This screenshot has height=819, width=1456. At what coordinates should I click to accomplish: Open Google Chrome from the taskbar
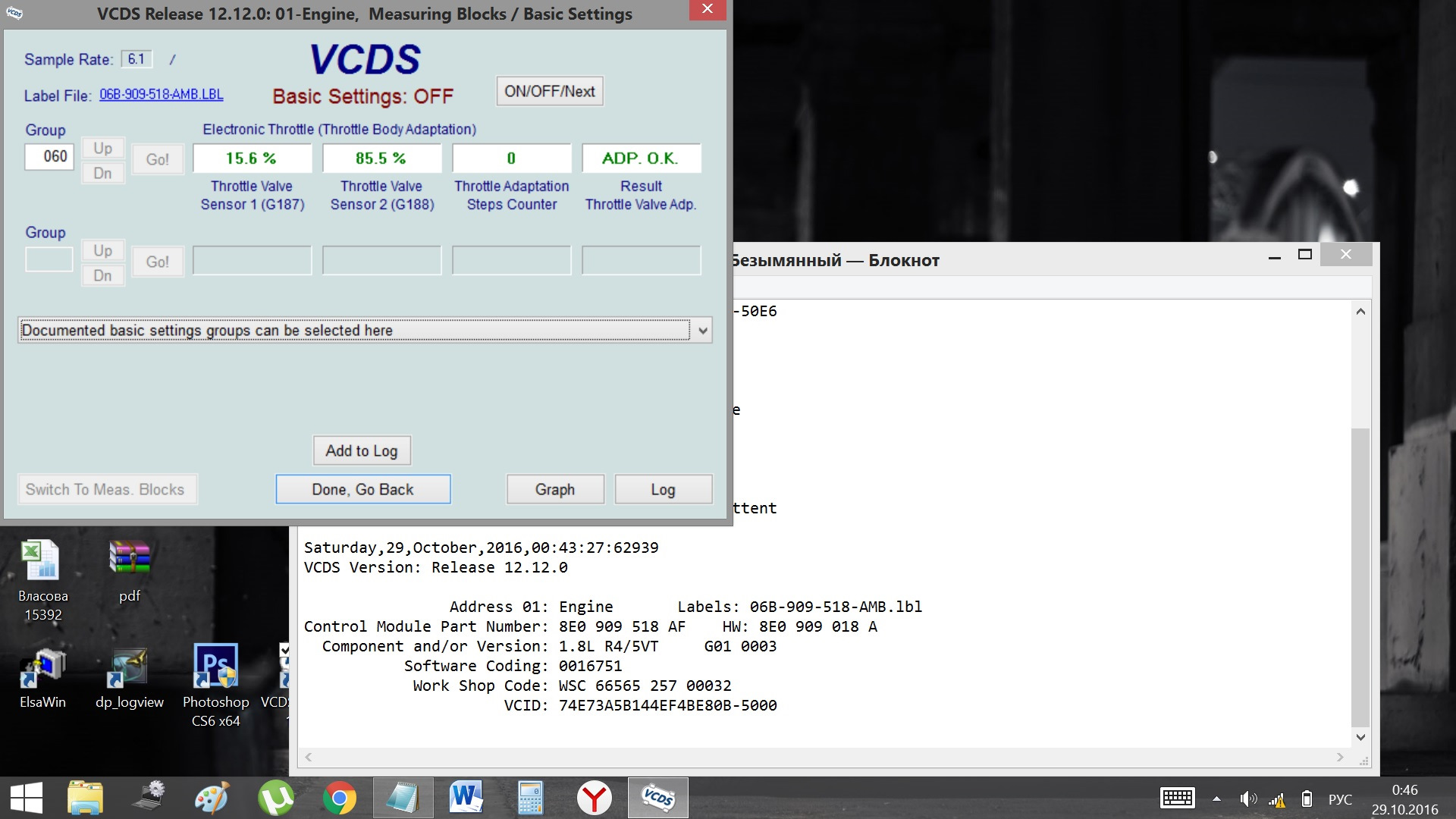pos(339,798)
